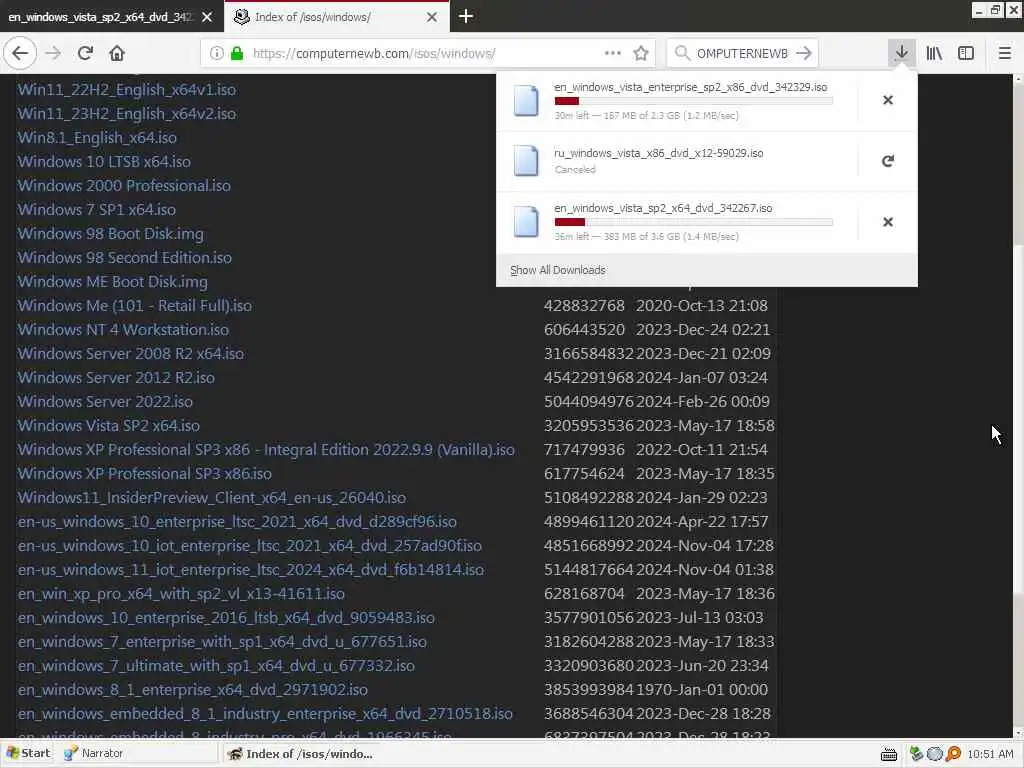Focus the search box with OMPUTERNEWB text

pyautogui.click(x=743, y=54)
